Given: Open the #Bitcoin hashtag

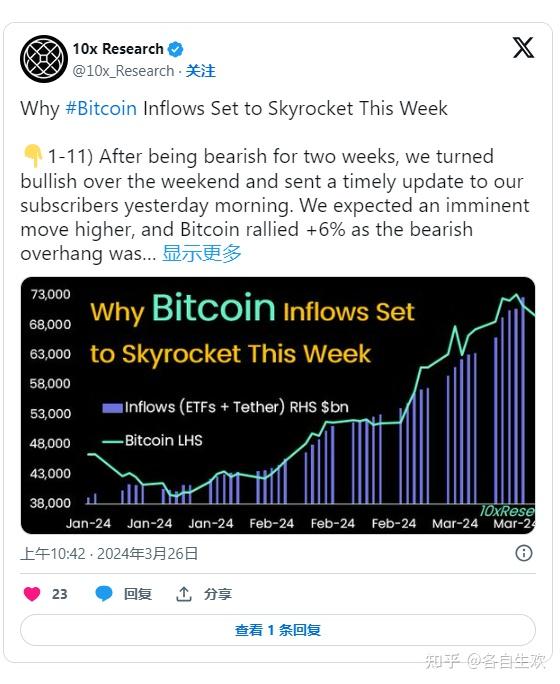Looking at the screenshot, I should tap(101, 108).
